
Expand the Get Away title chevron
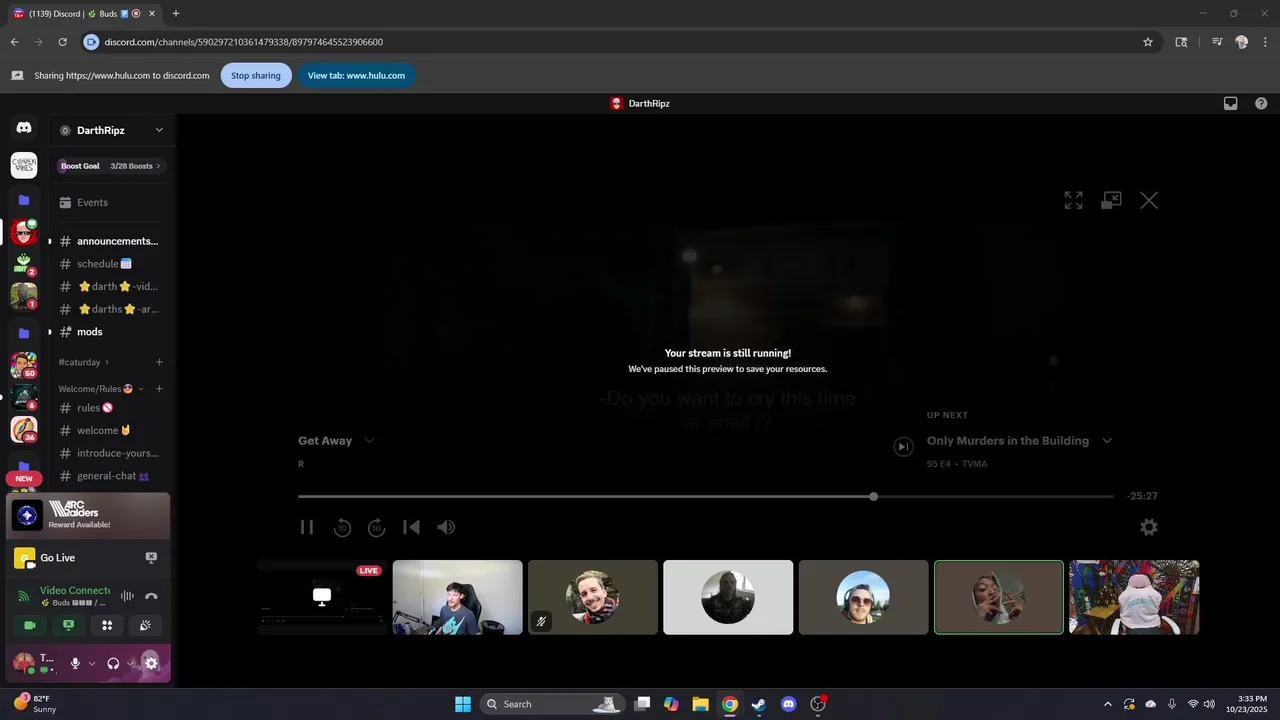tap(369, 441)
